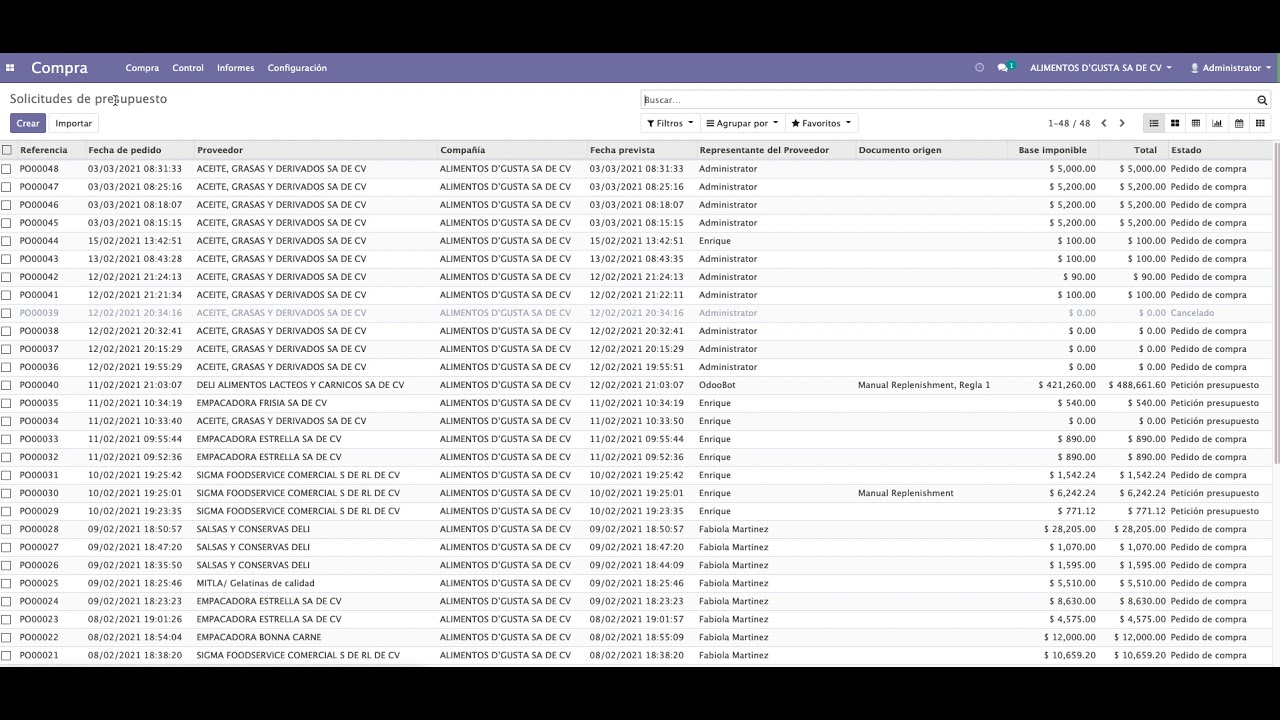Sort by the Proveedor column header

(x=220, y=150)
